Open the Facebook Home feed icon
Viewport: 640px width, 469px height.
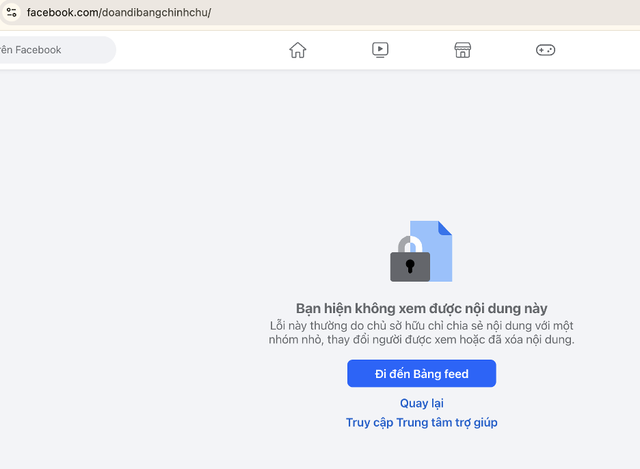click(x=297, y=50)
